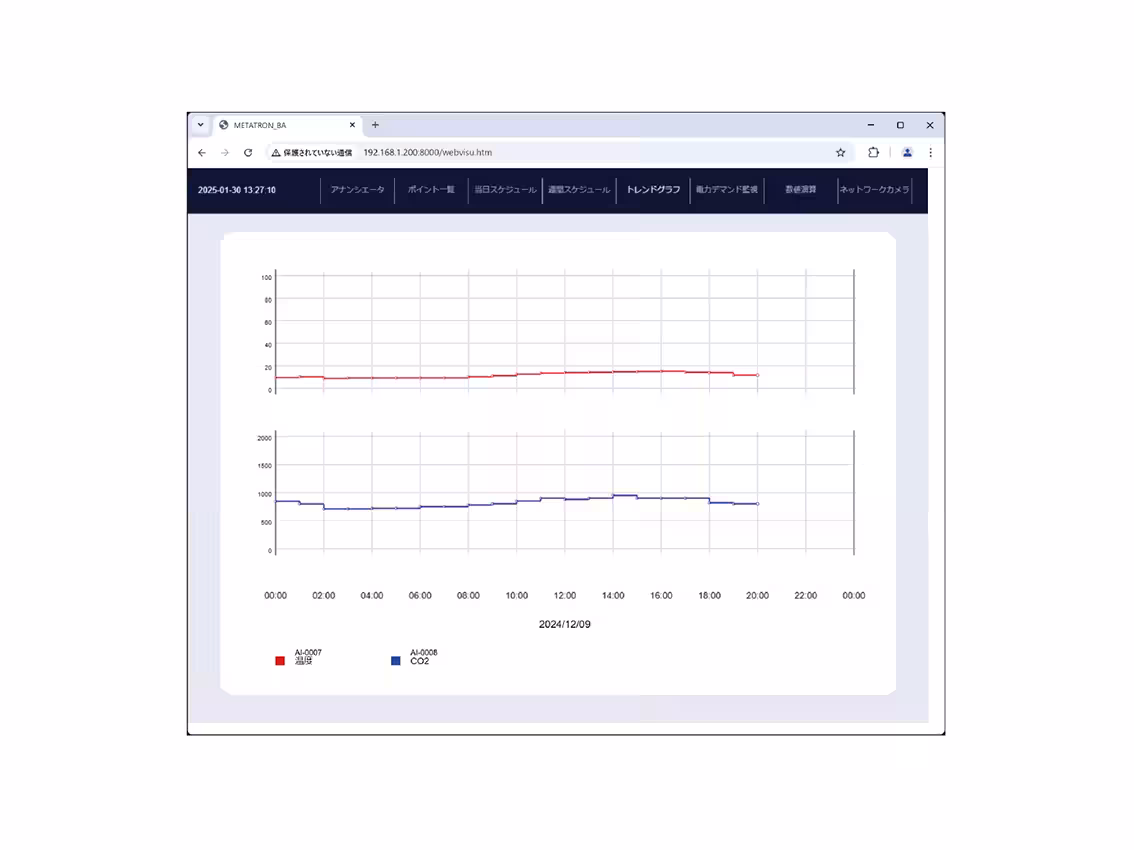Open the Chrome profile avatar

(x=907, y=153)
